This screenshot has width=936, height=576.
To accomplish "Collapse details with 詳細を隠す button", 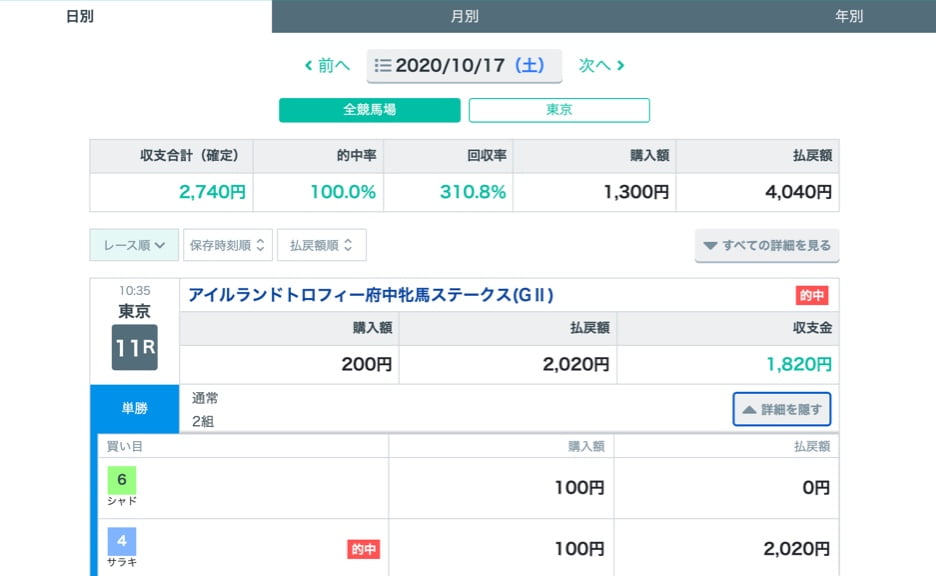I will pos(781,410).
